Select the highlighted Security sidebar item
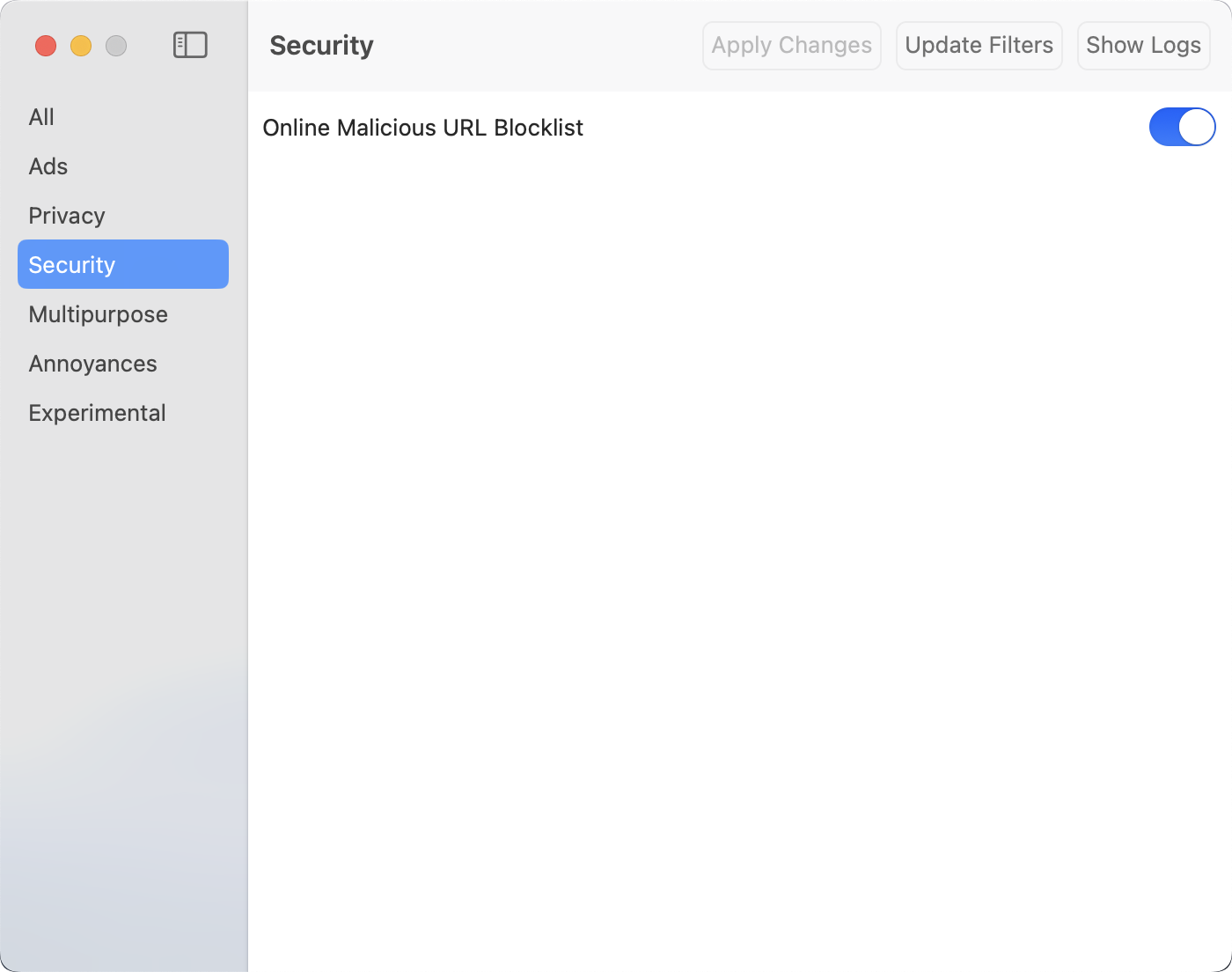This screenshot has width=1232, height=972. tap(123, 264)
